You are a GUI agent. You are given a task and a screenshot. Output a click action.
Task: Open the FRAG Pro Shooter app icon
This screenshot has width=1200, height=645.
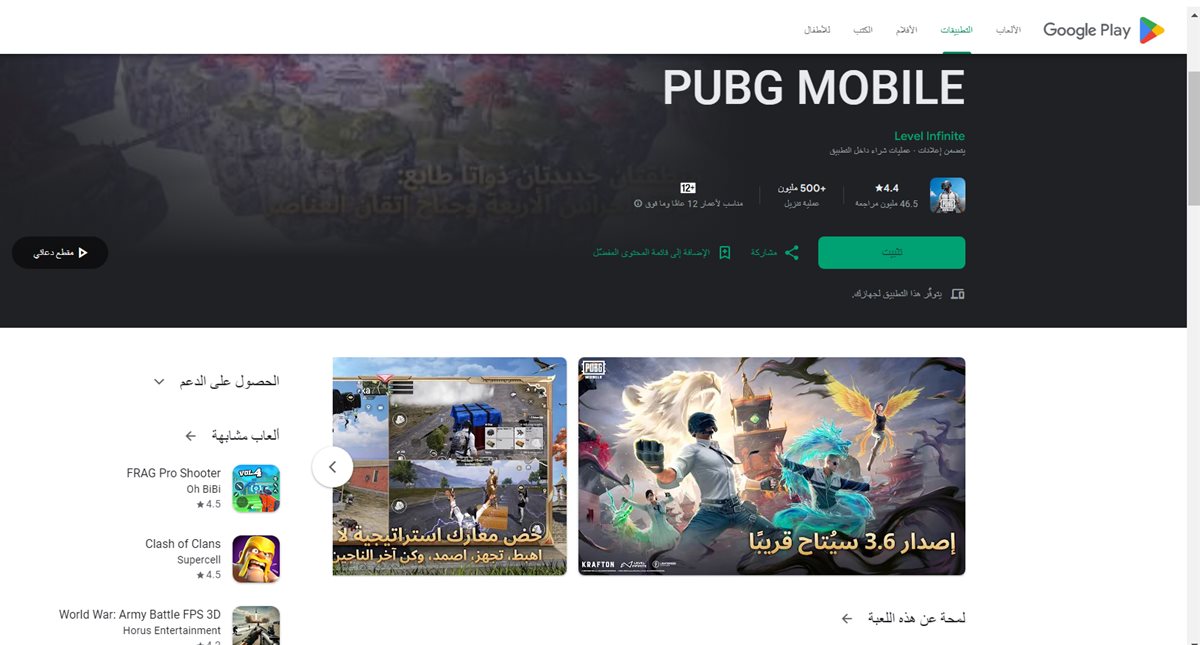(x=256, y=488)
